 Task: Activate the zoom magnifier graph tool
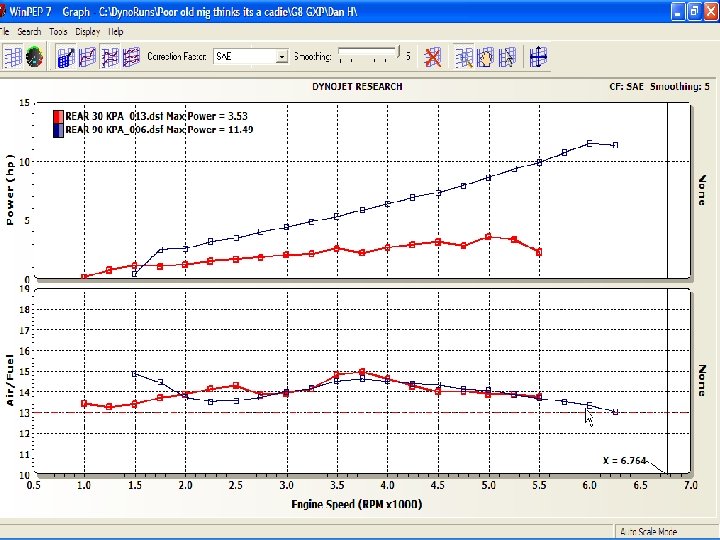click(464, 57)
